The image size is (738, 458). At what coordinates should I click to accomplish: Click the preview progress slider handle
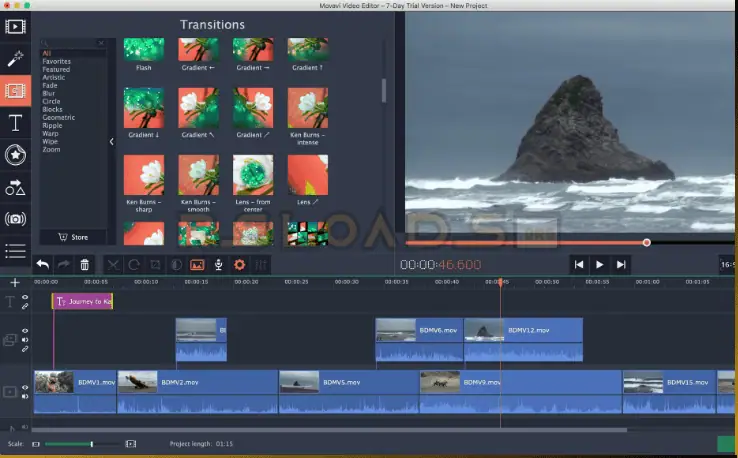[x=647, y=242]
